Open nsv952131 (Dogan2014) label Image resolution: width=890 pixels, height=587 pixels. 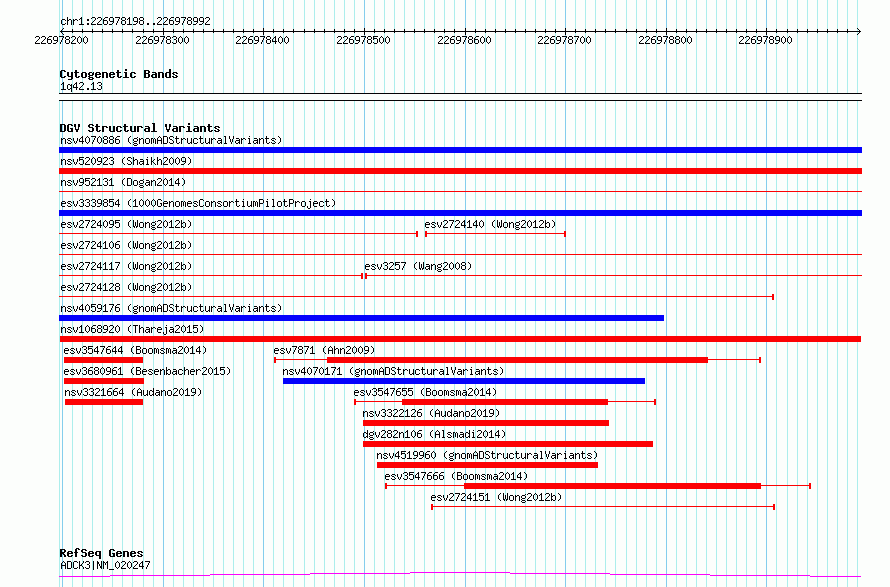click(123, 182)
